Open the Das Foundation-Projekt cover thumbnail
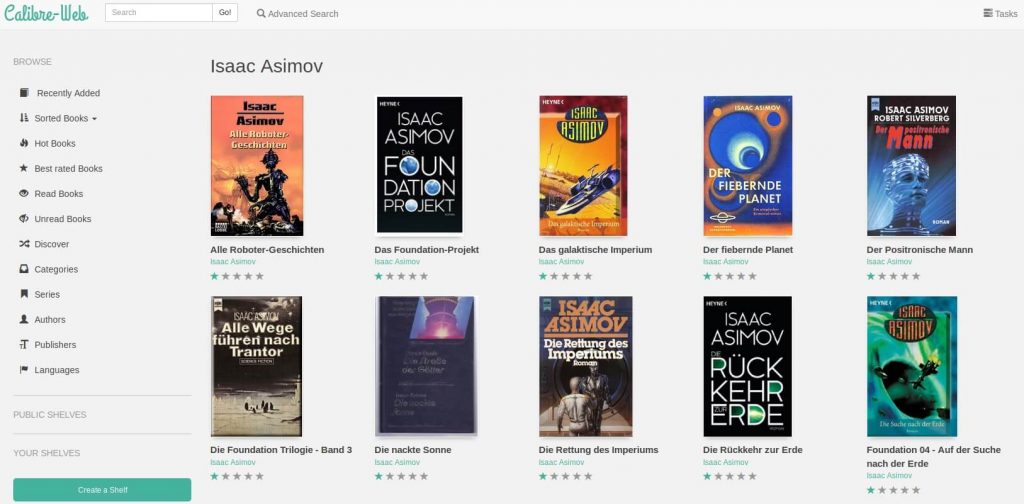 pos(419,165)
